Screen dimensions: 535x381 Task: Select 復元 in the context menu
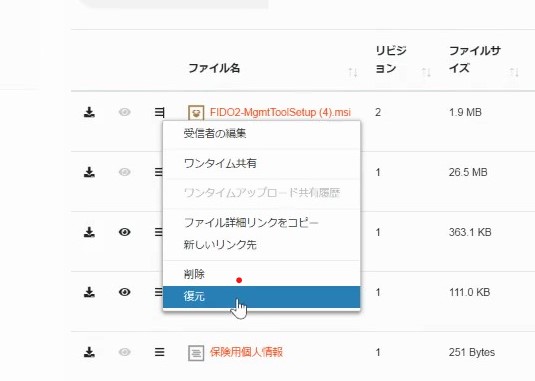261,297
